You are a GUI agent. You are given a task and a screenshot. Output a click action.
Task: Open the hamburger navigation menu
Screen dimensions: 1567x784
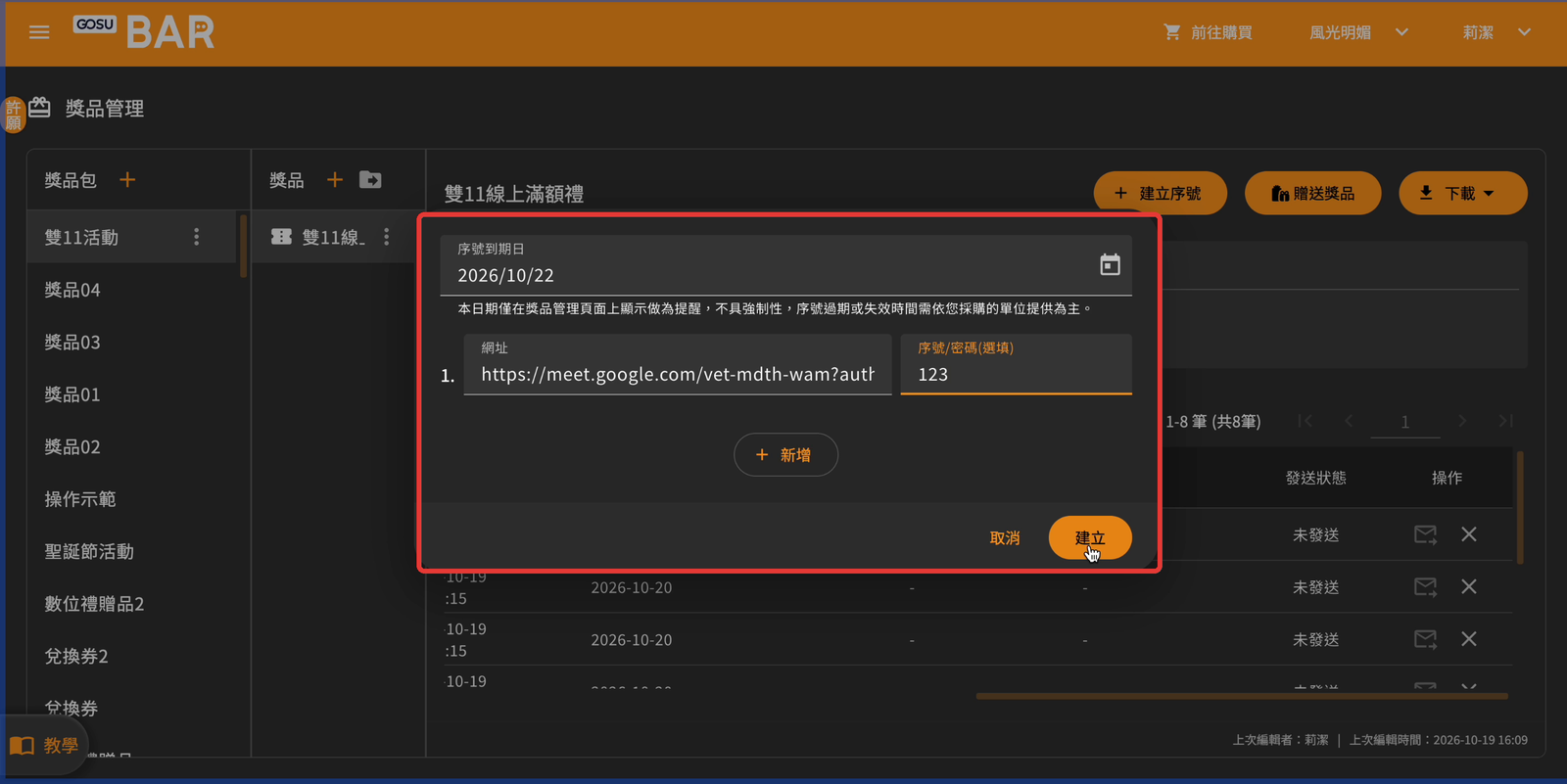click(39, 32)
